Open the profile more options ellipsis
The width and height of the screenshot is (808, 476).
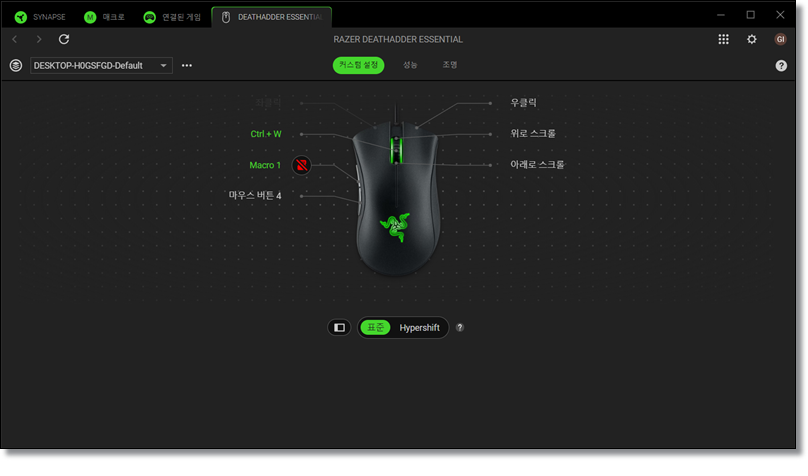[x=187, y=65]
